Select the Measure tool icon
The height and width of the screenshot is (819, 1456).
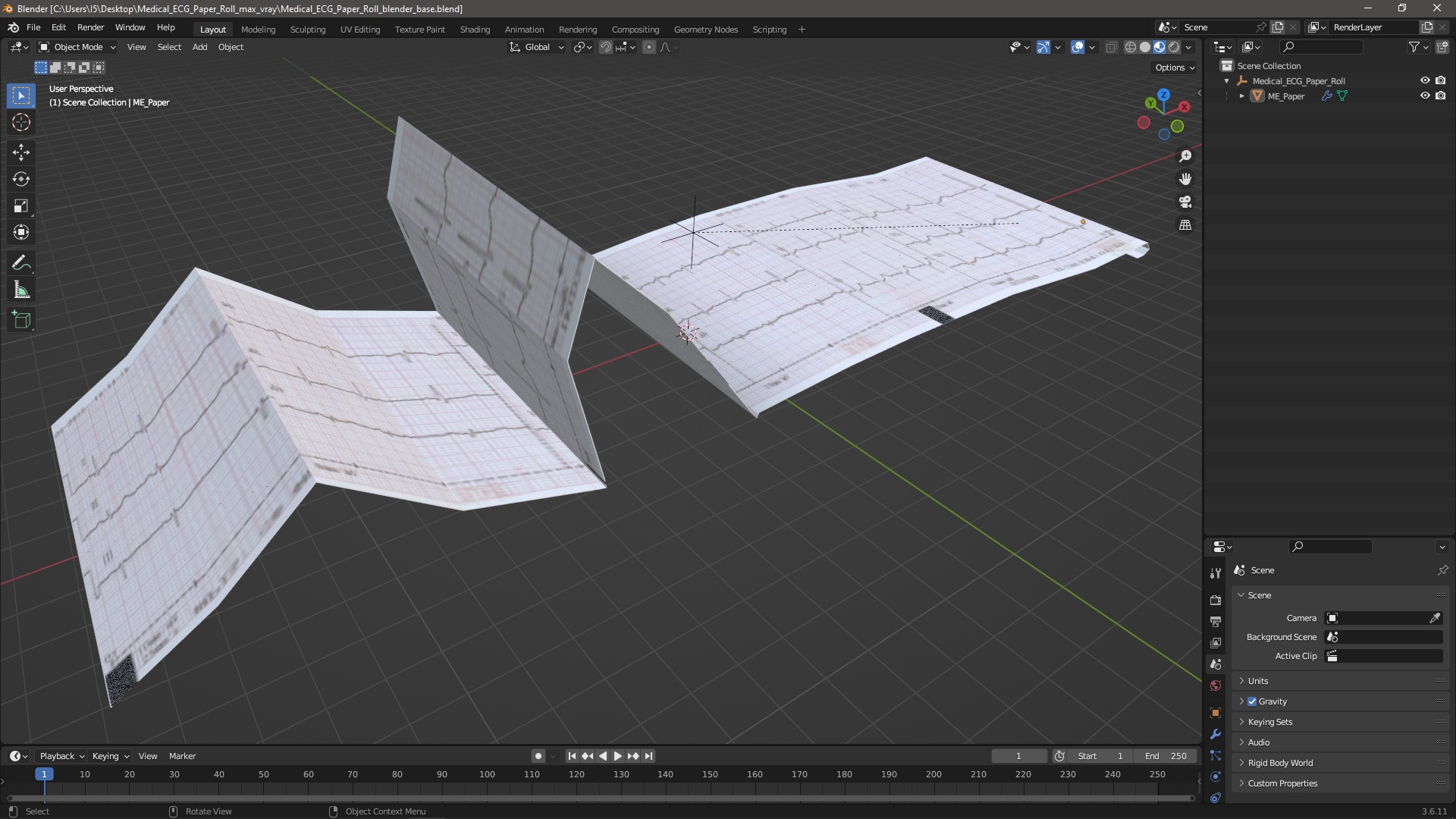point(22,290)
